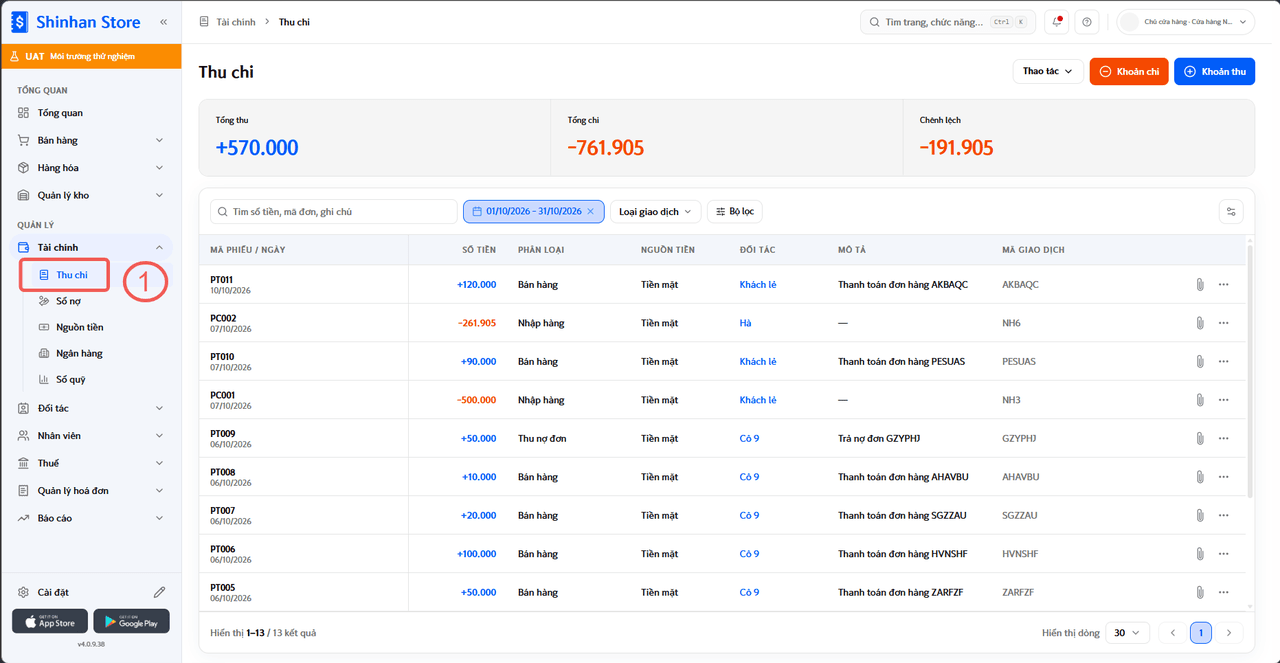Open Sổ quỹ in the sidebar
Screen dimensions: 1280x663
(x=70, y=379)
